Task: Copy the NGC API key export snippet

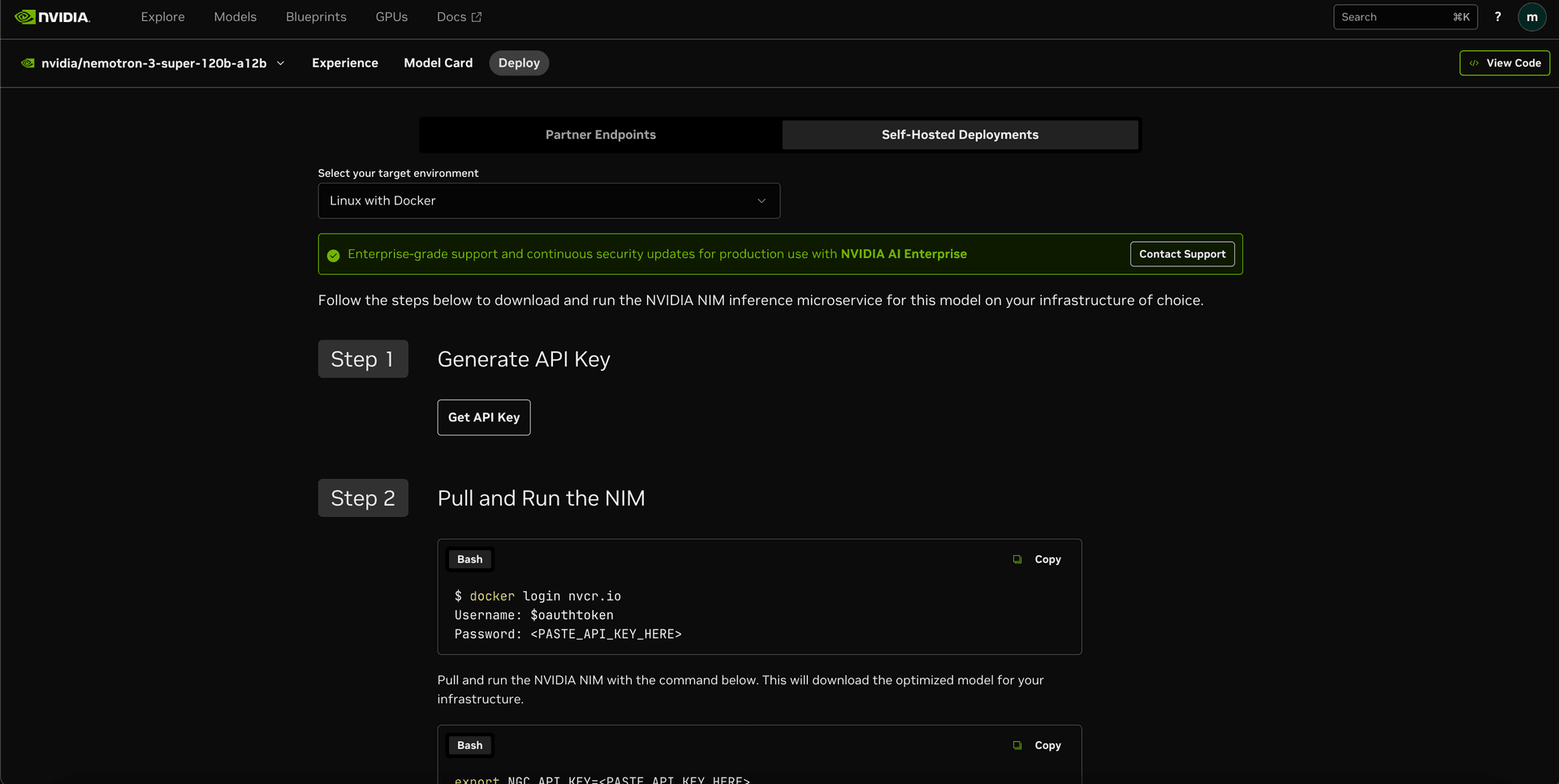Action: 1037,745
